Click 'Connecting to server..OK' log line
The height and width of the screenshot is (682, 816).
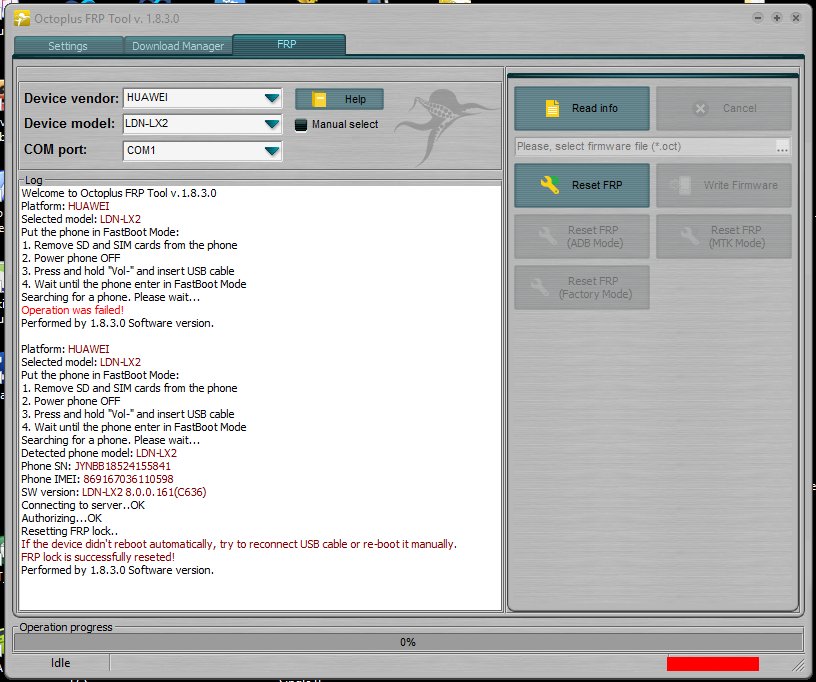point(83,505)
